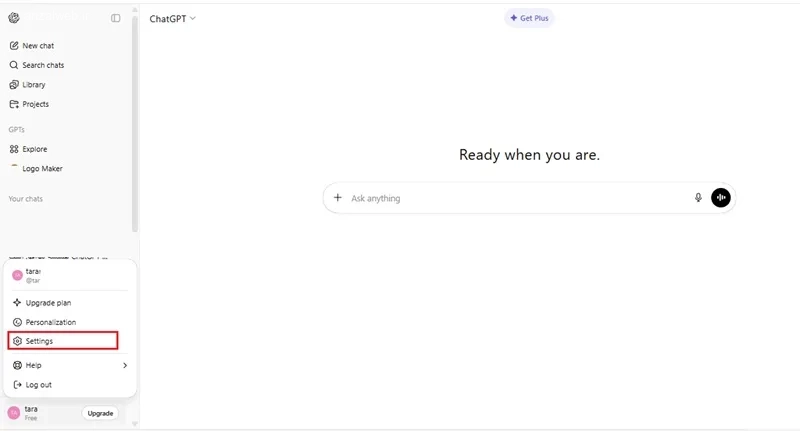Open Settings from the account menu
This screenshot has height=431, width=800.
(x=63, y=341)
